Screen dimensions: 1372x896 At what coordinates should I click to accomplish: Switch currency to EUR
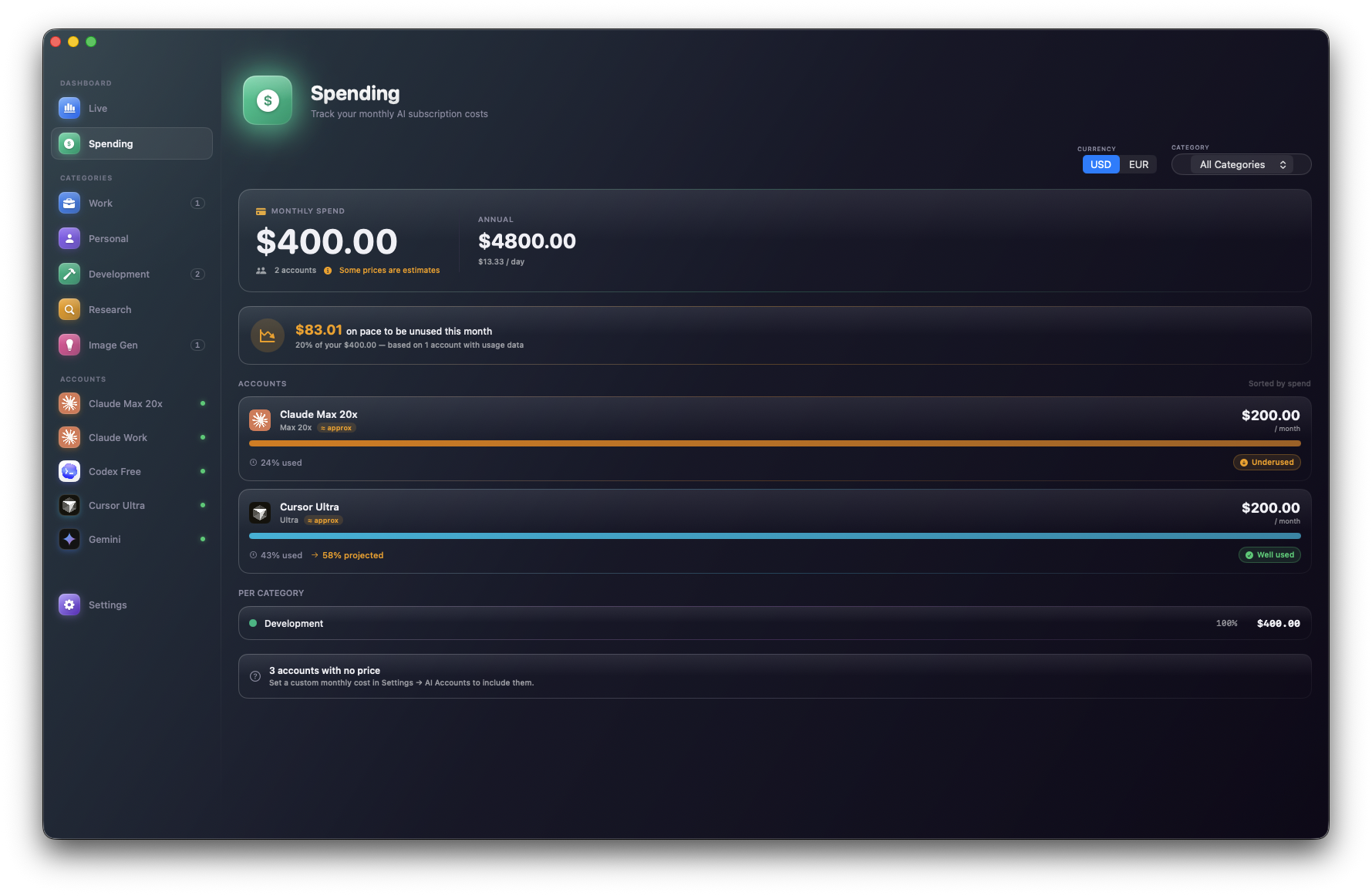1138,164
